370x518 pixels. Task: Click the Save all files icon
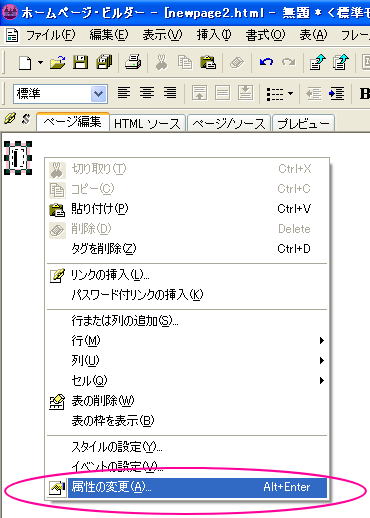[x=104, y=62]
